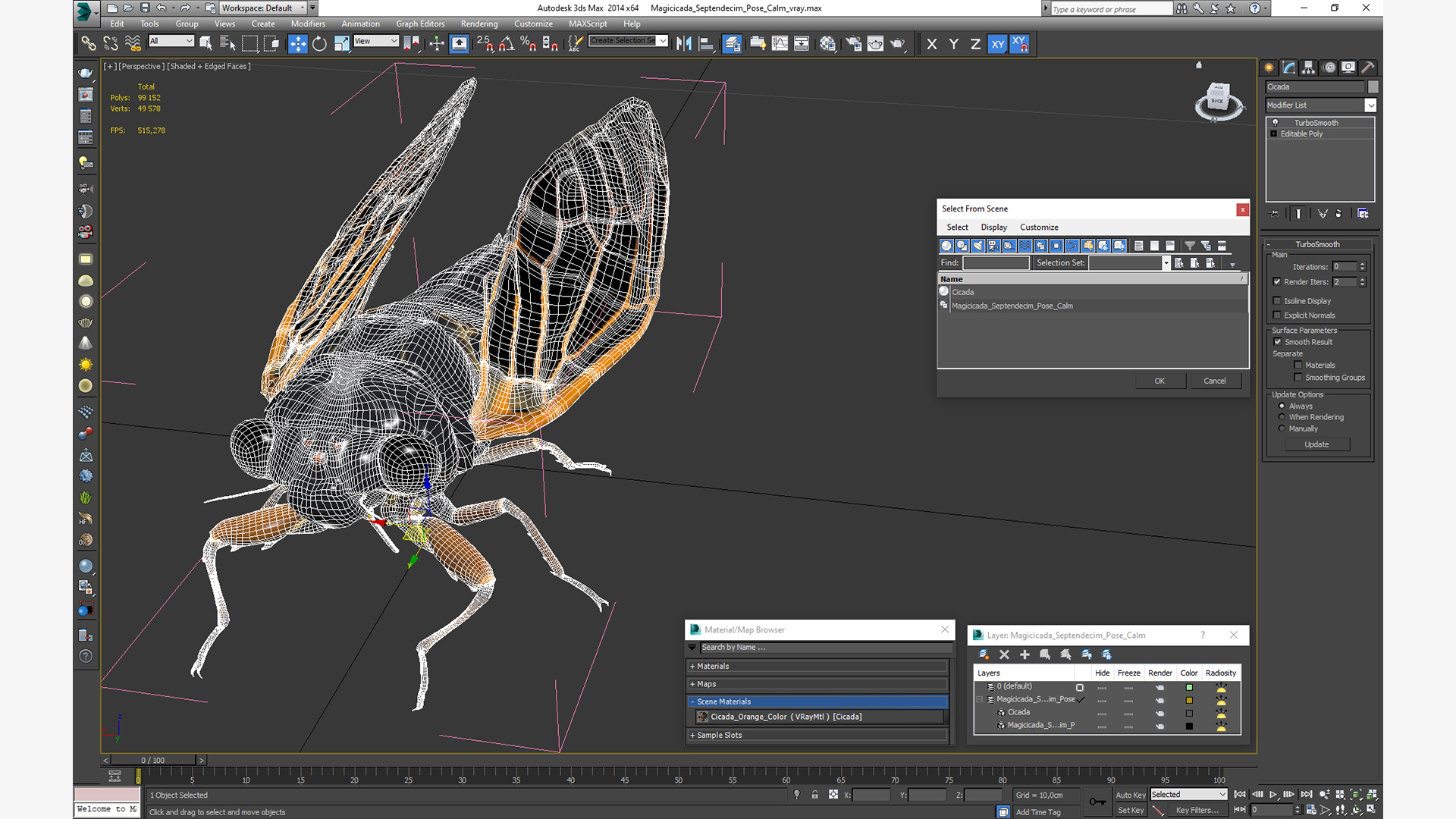Image resolution: width=1456 pixels, height=819 pixels.
Task: Restrict transform to X axis
Action: pos(932,44)
